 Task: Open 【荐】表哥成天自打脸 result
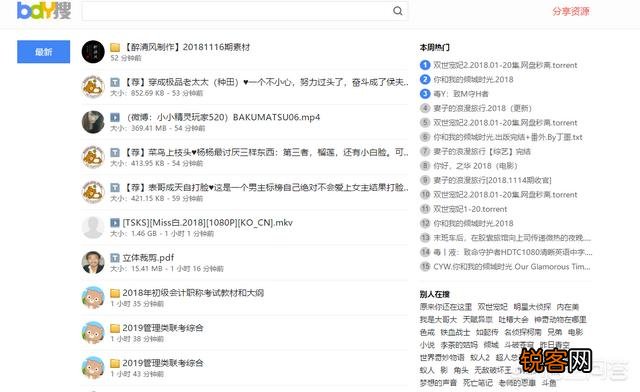point(265,187)
